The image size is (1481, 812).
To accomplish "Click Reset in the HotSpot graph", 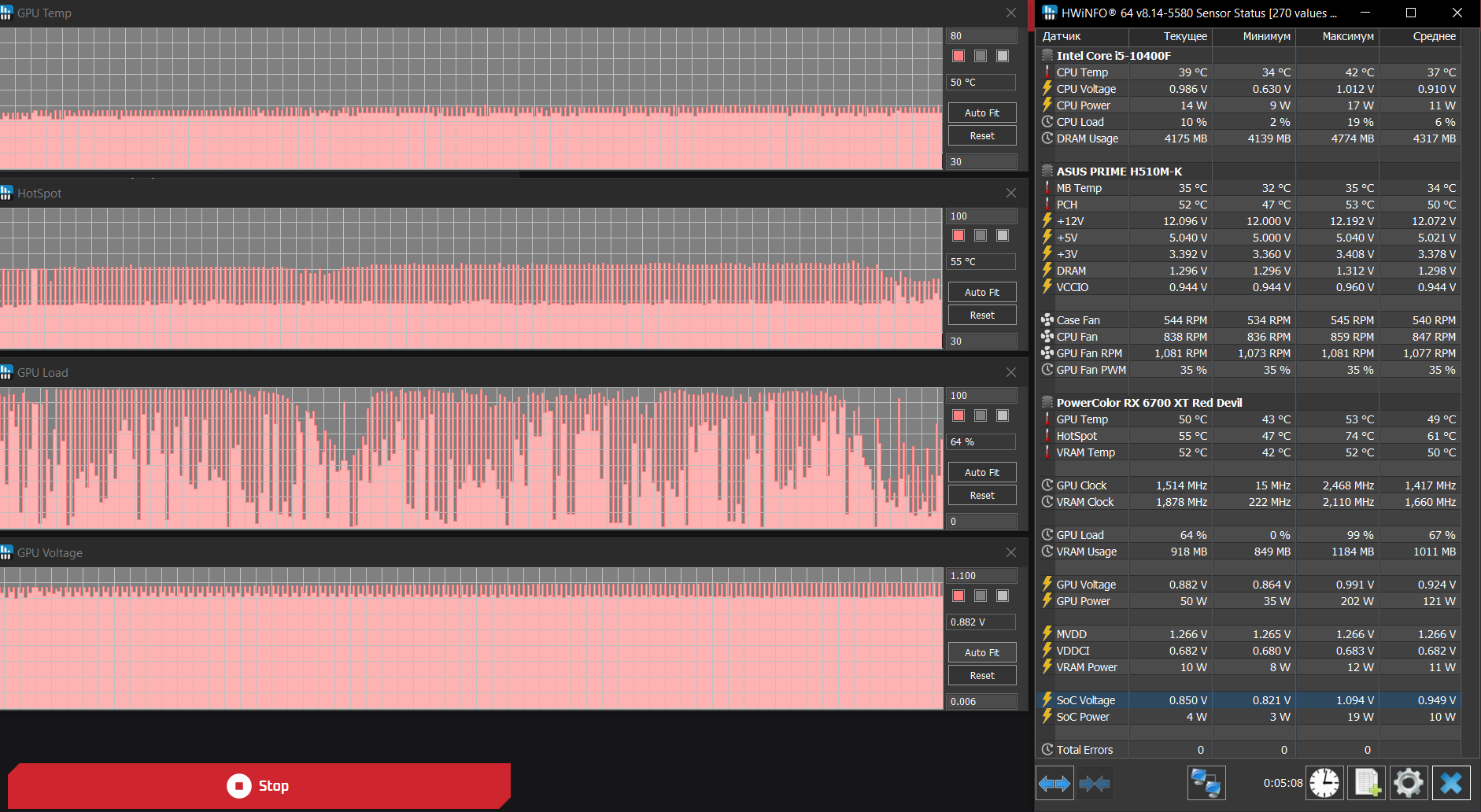I will coord(982,315).
